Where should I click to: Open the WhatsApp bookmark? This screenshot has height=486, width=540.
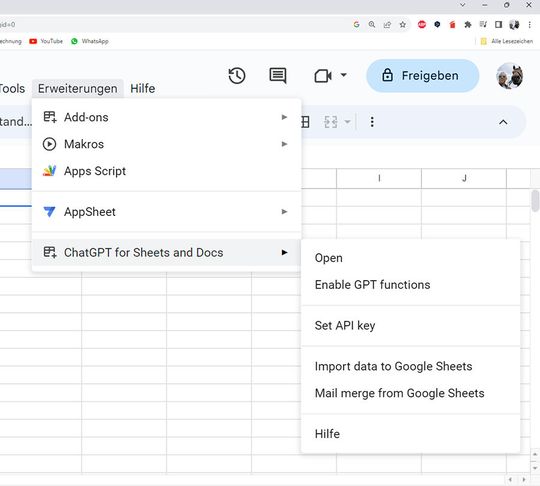tap(90, 41)
